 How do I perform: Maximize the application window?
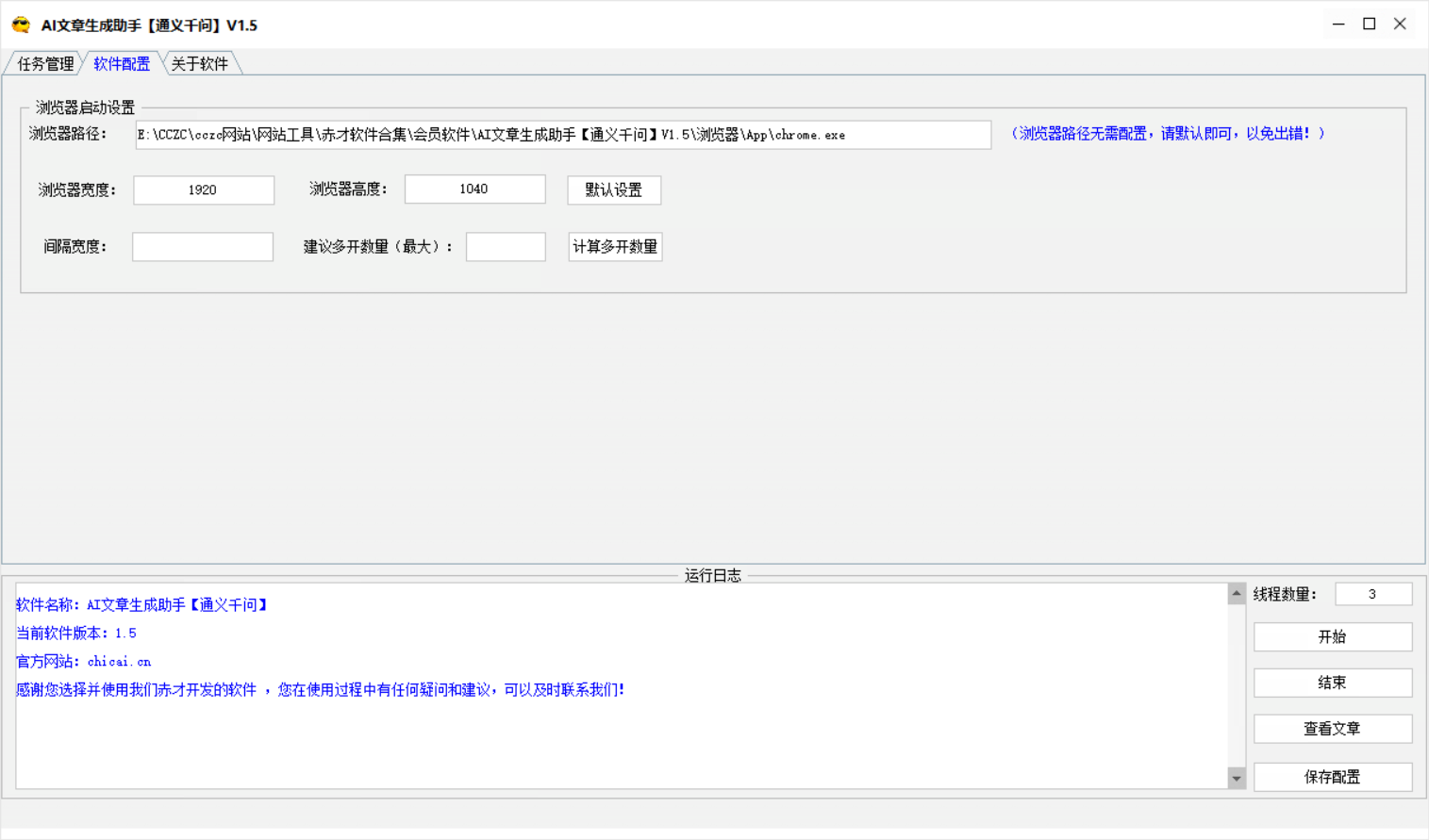[x=1370, y=25]
